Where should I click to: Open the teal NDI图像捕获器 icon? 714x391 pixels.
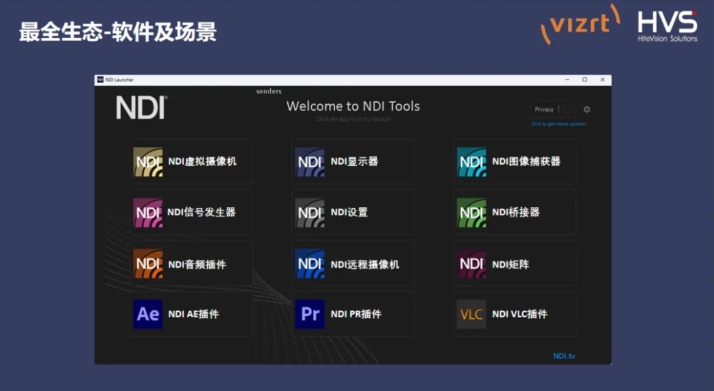pyautogui.click(x=471, y=162)
